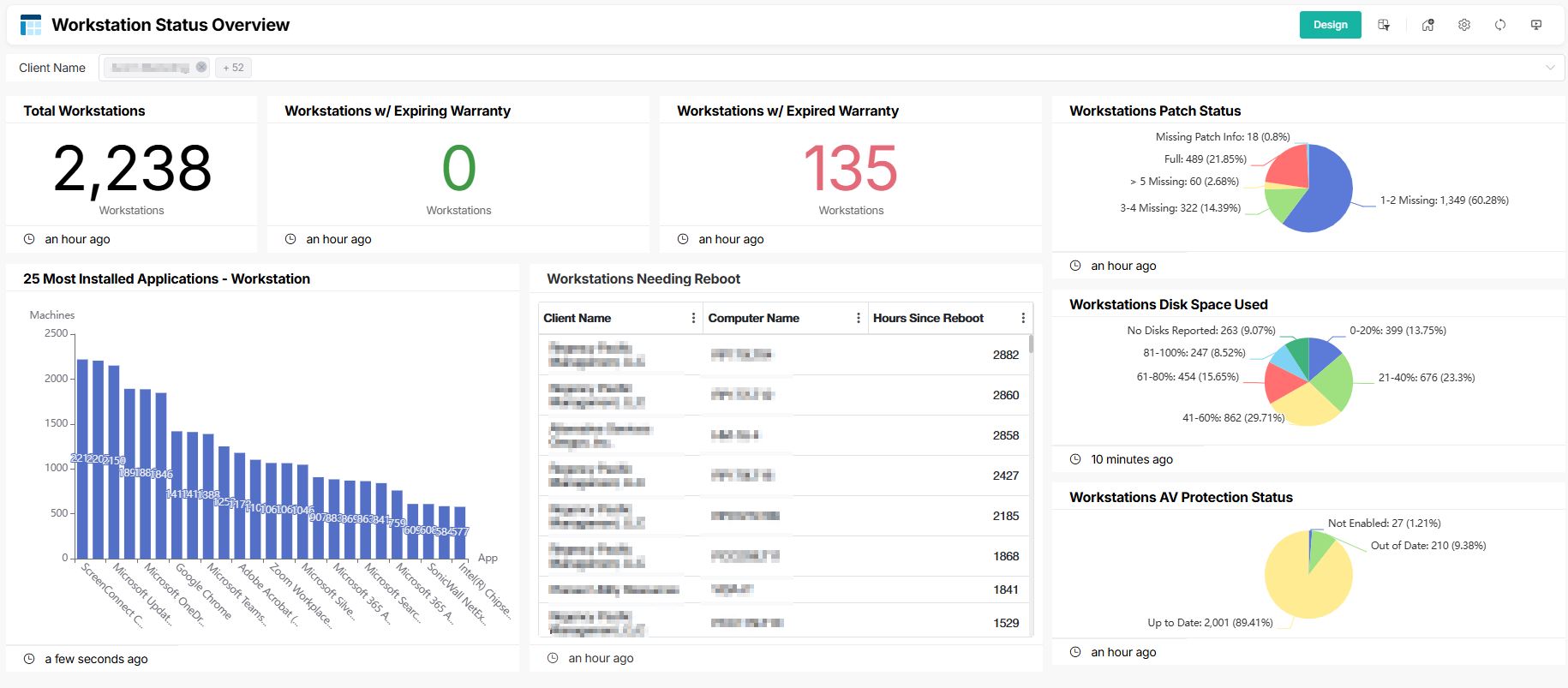Click the dashboard filter icon beside Design
Viewport: 1568px width, 688px height.
click(x=1383, y=25)
